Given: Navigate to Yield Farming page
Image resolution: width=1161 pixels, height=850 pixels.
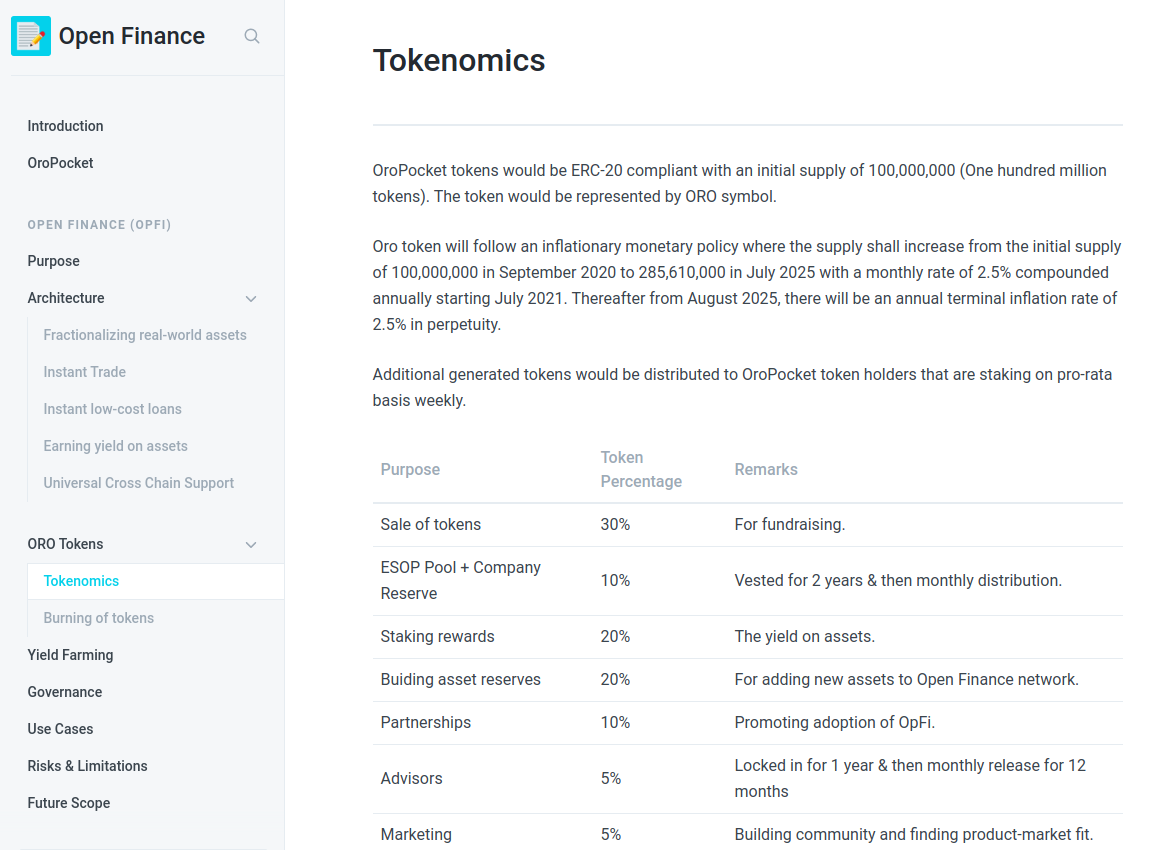Looking at the screenshot, I should (x=70, y=655).
